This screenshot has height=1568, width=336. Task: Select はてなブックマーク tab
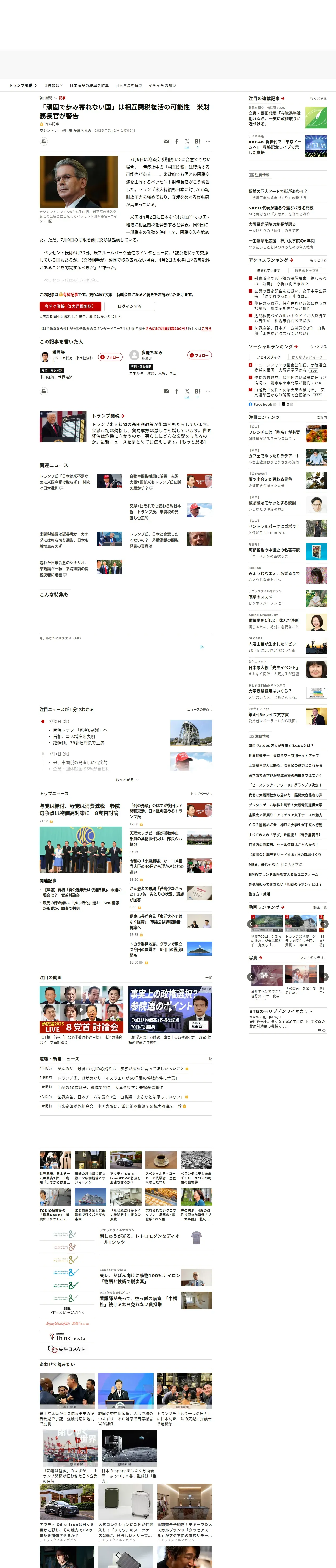tap(307, 357)
